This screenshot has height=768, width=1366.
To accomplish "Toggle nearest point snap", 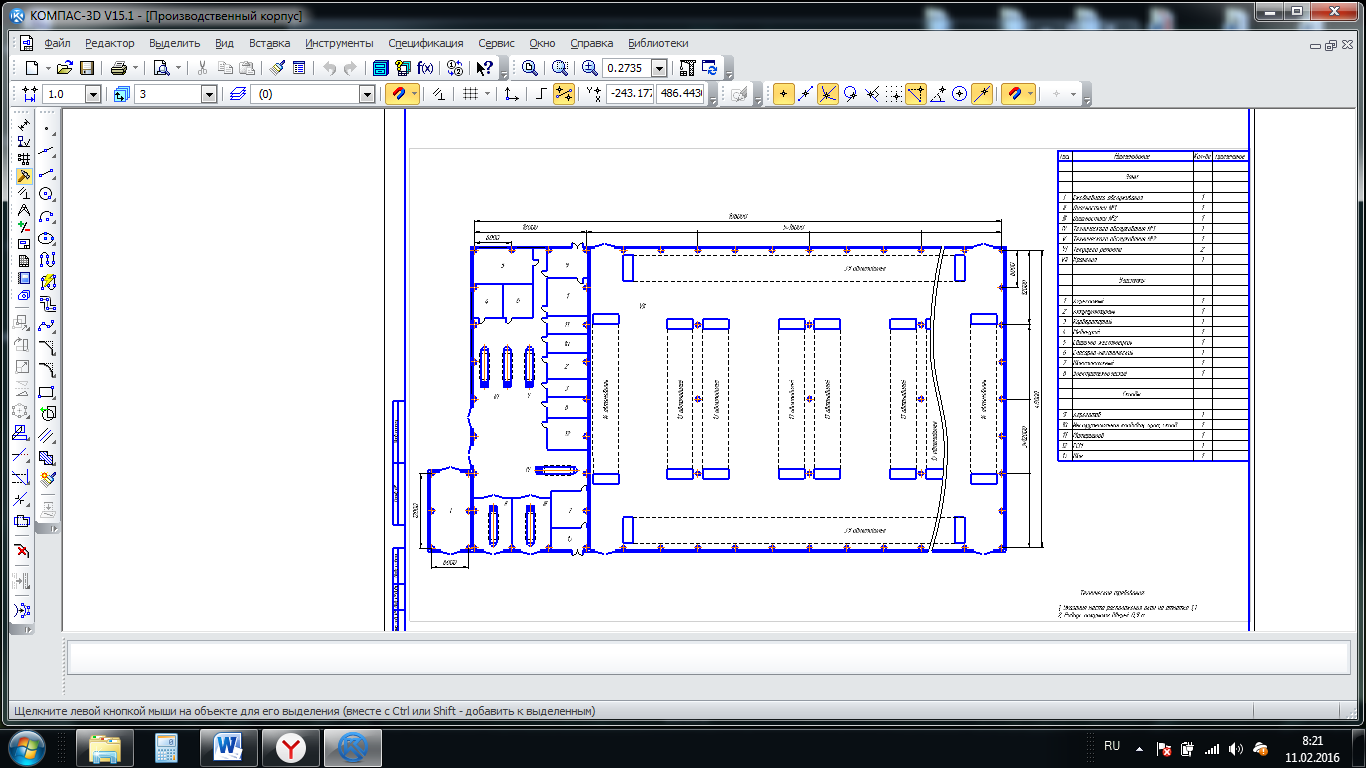I will click(783, 94).
